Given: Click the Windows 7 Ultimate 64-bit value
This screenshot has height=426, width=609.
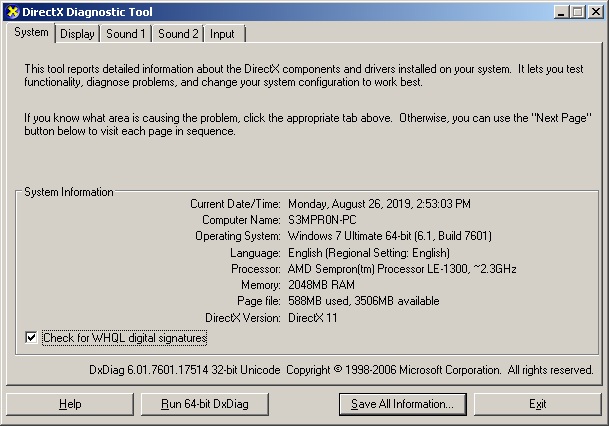Looking at the screenshot, I should 390,236.
